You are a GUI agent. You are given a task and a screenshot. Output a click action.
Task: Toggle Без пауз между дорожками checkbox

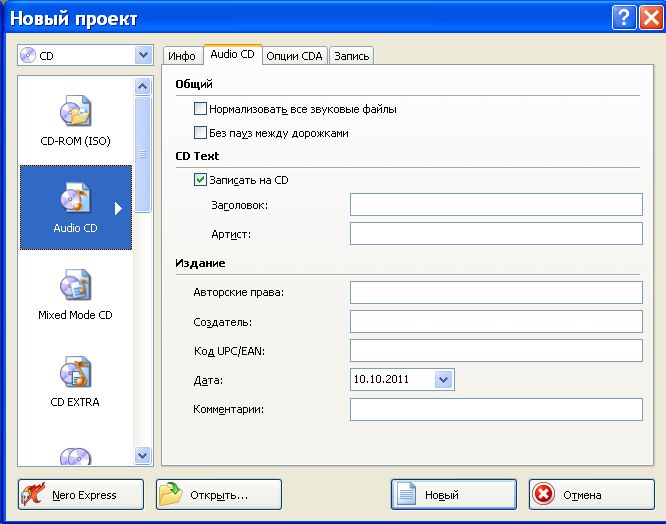200,132
